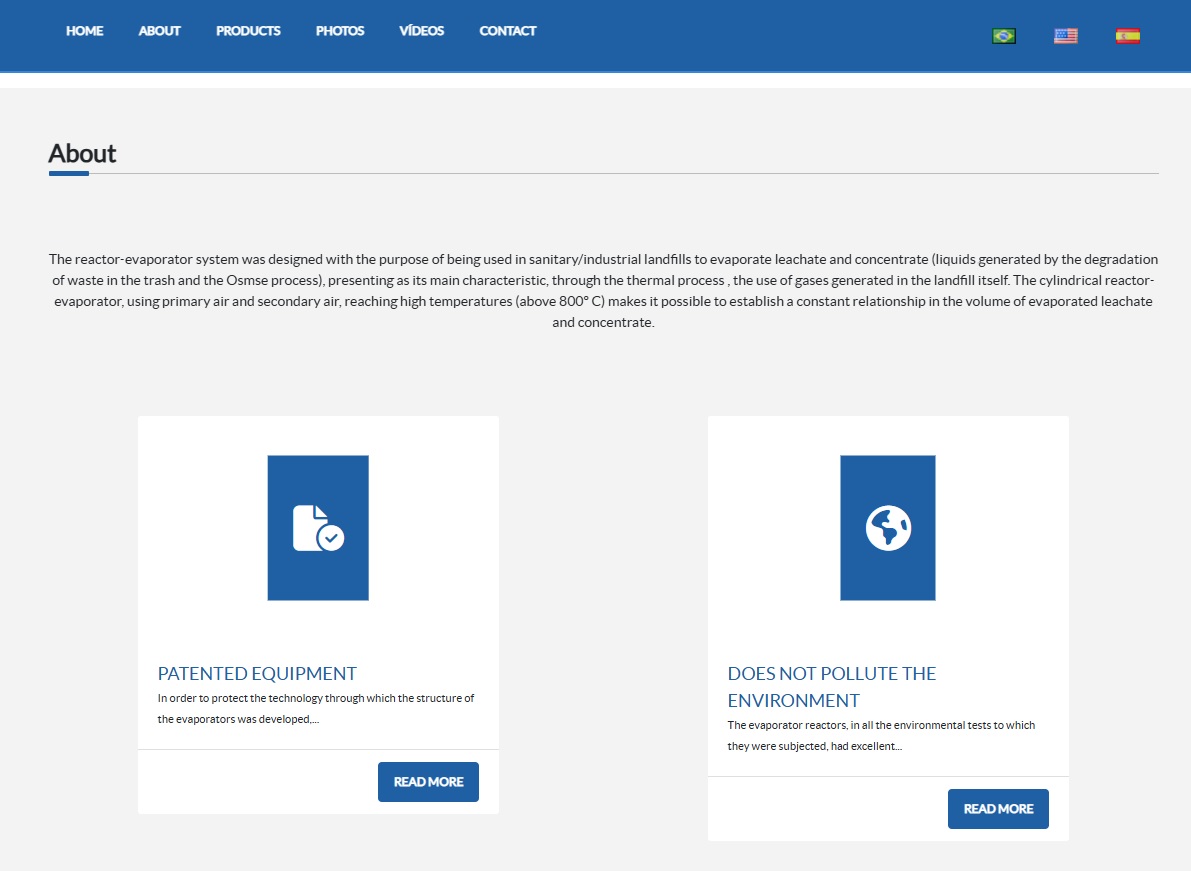Click the globe environment icon
The height and width of the screenshot is (871, 1191).
coord(888,528)
